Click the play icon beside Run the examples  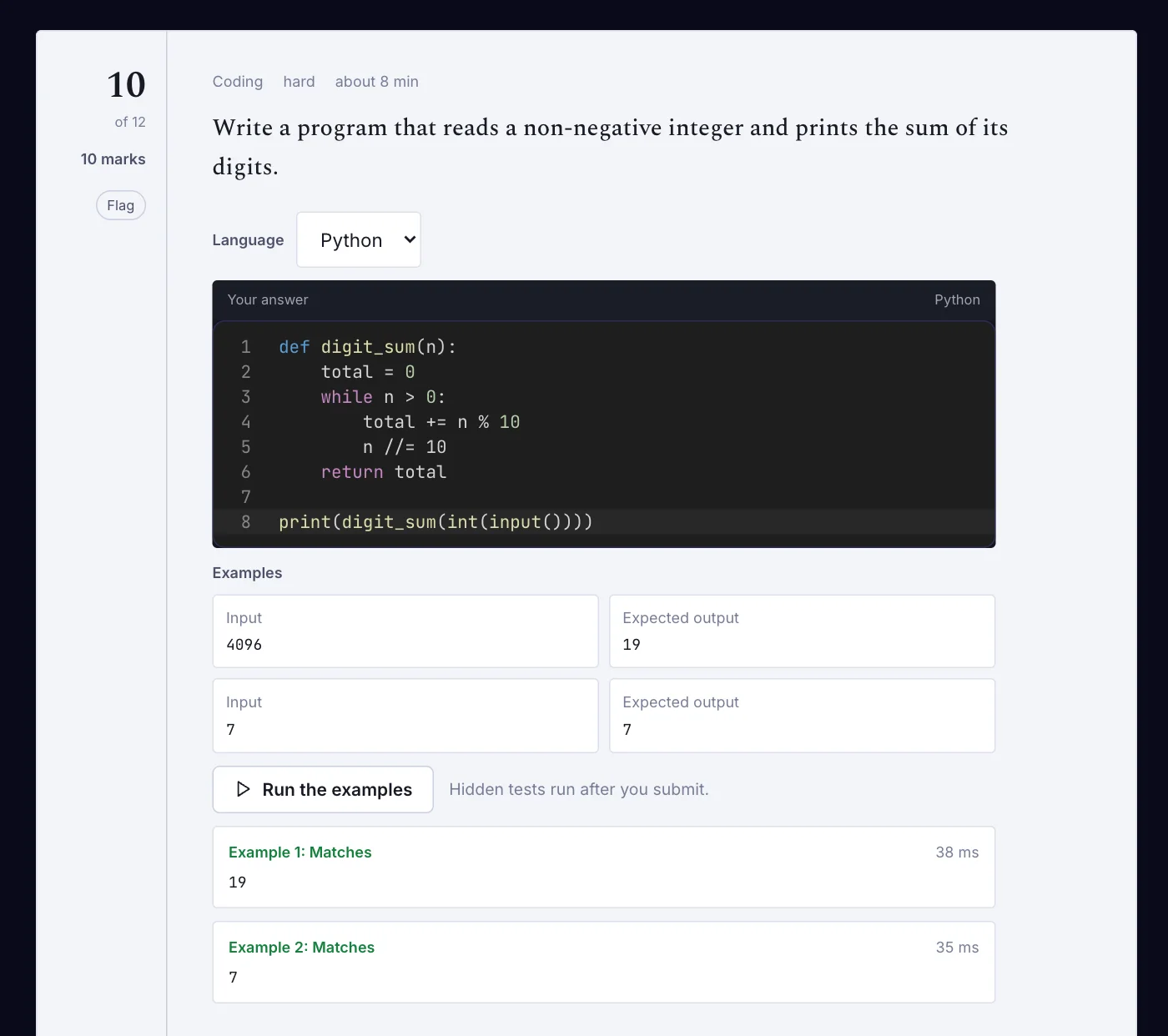(243, 789)
